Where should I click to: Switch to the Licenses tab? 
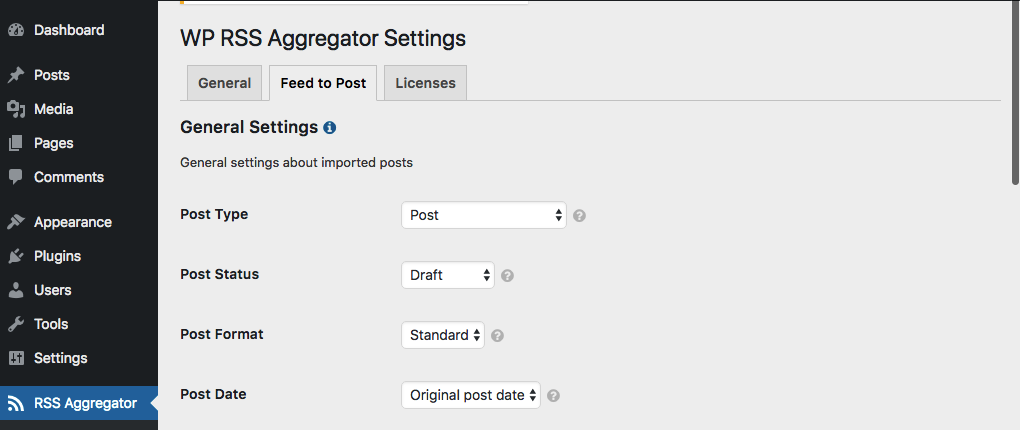[x=425, y=83]
